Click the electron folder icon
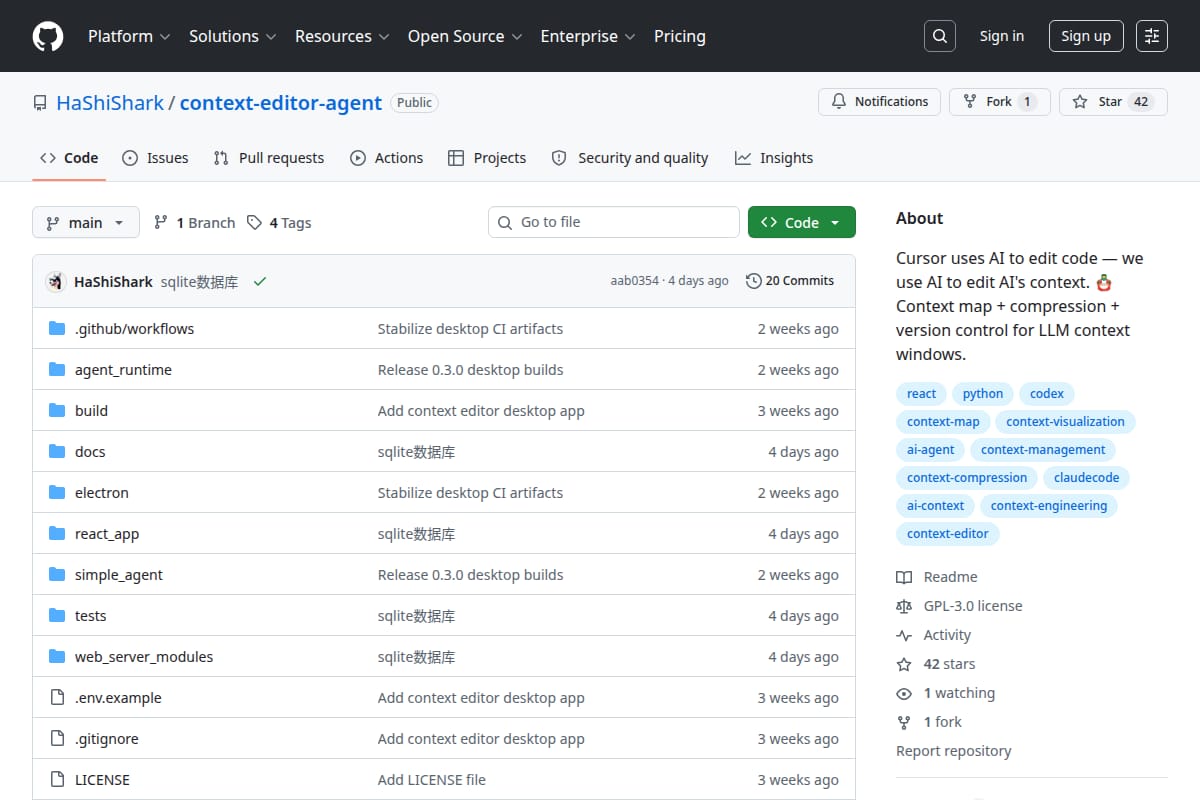This screenshot has height=800, width=1200. 57,493
